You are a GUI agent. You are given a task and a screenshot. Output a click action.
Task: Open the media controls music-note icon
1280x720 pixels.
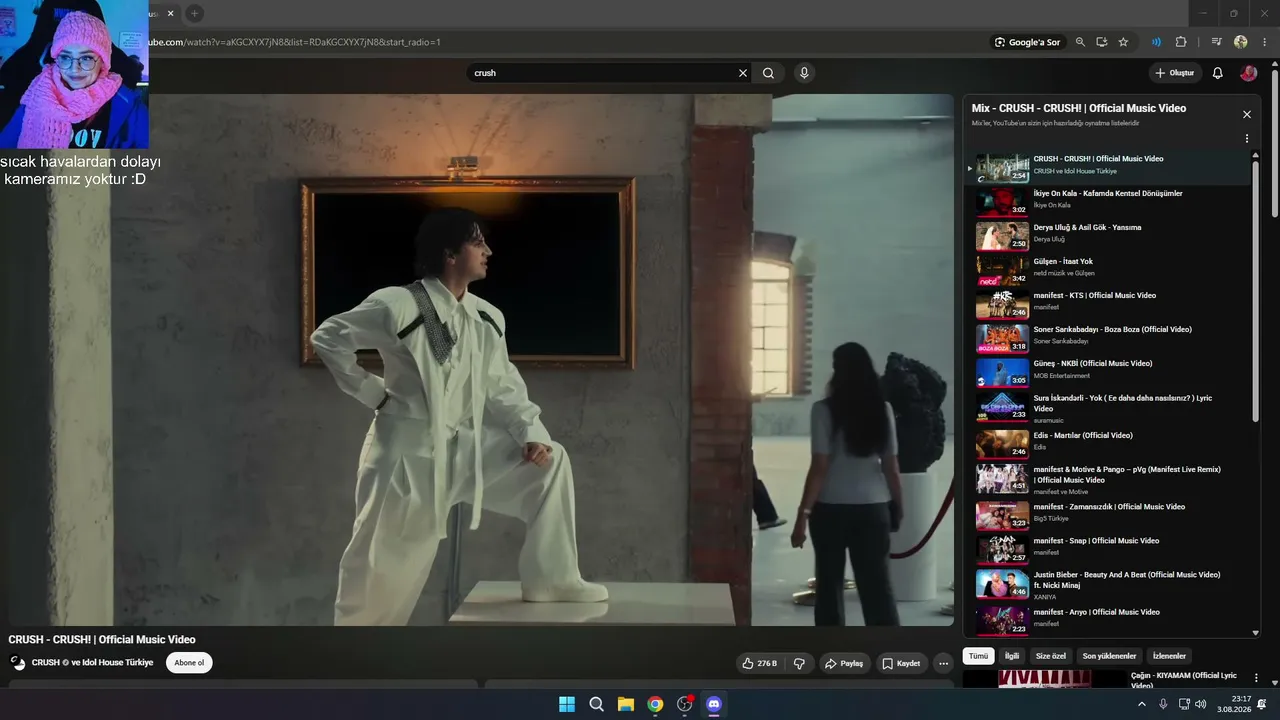click(1216, 42)
